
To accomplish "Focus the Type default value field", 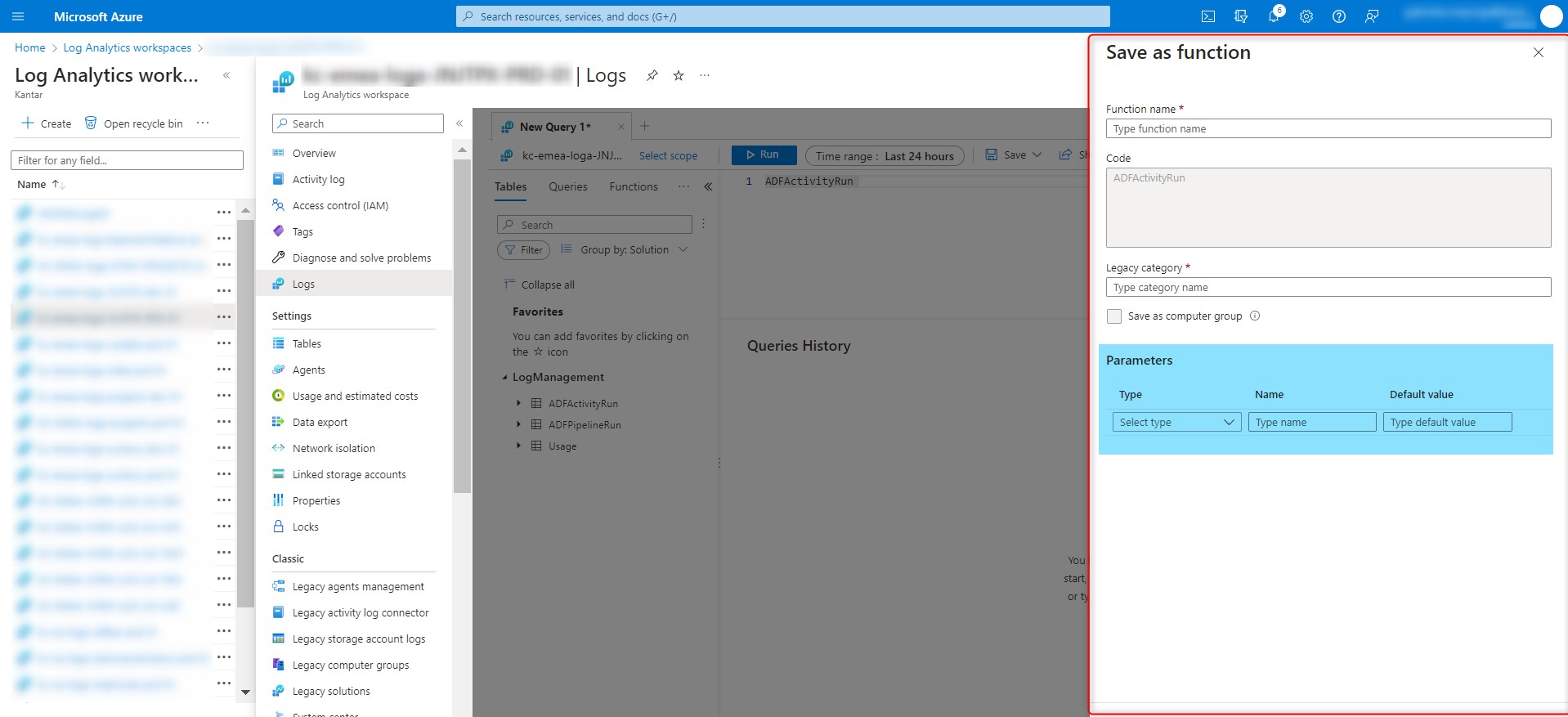I will [1447, 422].
